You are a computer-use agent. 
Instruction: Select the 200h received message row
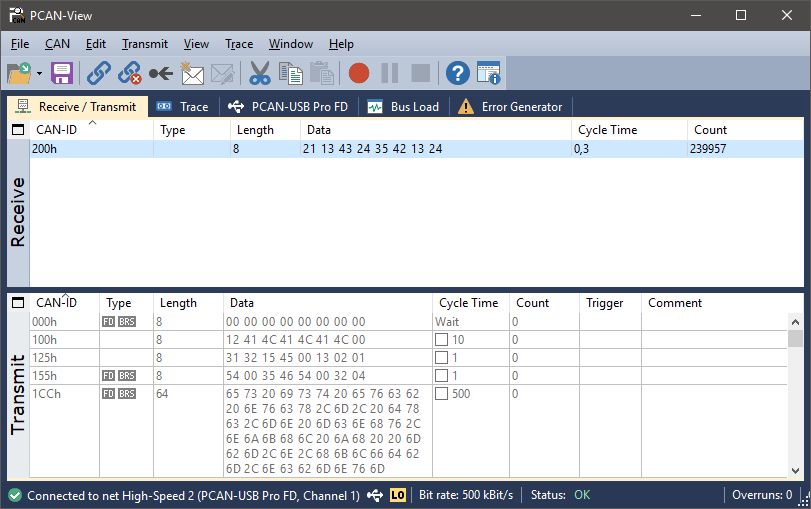(300, 149)
